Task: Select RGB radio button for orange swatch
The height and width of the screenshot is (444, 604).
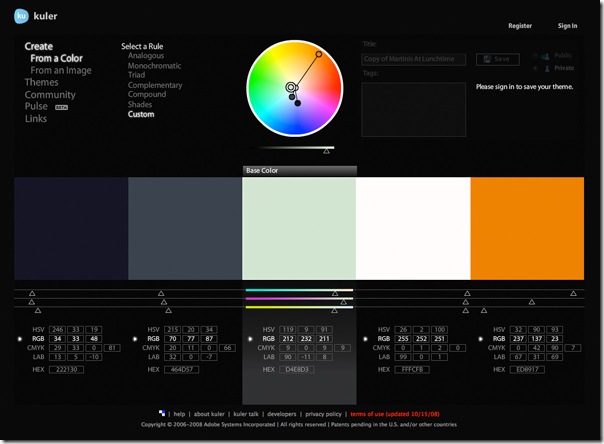Action: [478, 339]
